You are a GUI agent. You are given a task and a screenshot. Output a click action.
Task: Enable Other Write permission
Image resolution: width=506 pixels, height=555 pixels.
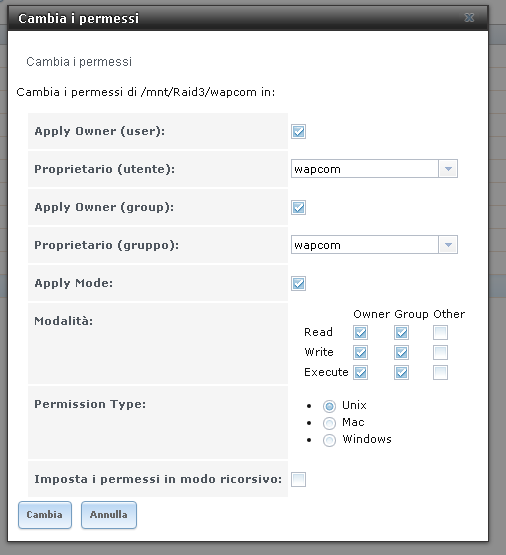[x=440, y=353]
